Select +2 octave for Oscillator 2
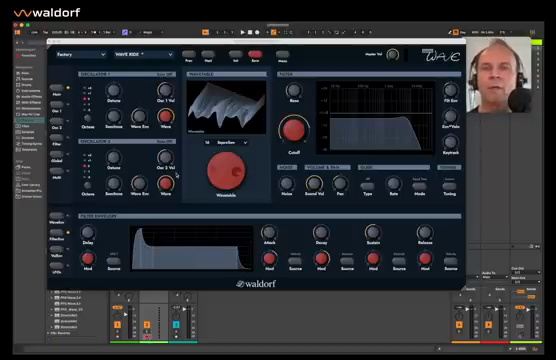 point(87,155)
